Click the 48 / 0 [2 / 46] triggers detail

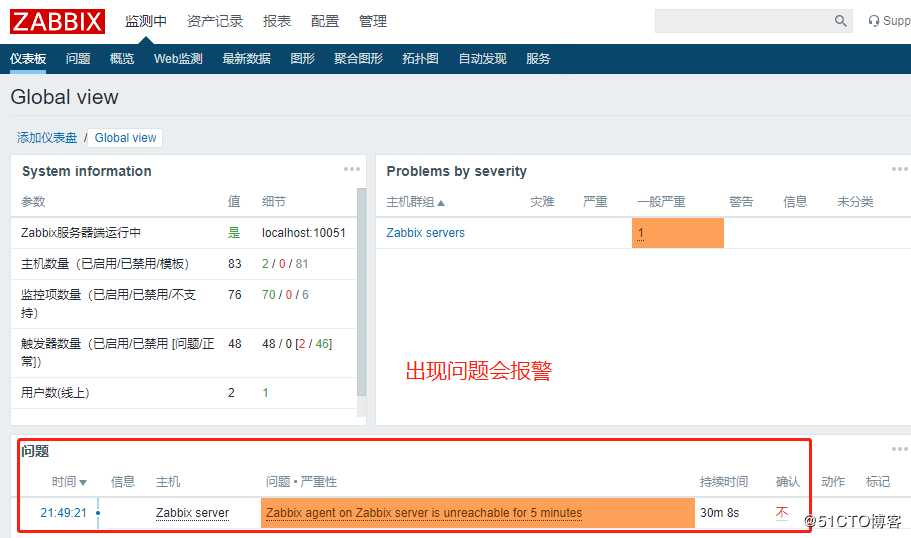tap(297, 344)
